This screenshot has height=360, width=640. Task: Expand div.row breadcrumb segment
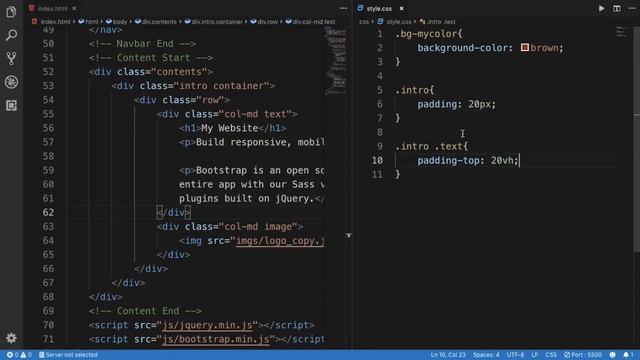pos(264,22)
